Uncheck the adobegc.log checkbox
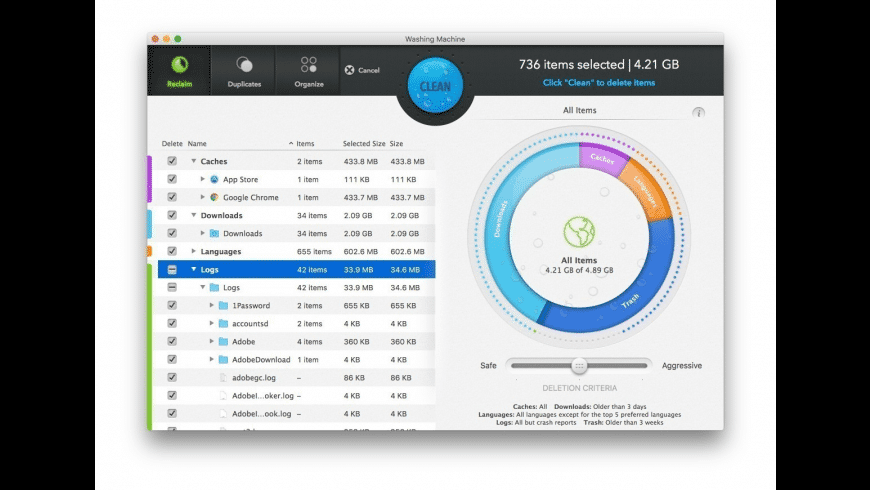870x490 pixels. coord(172,377)
